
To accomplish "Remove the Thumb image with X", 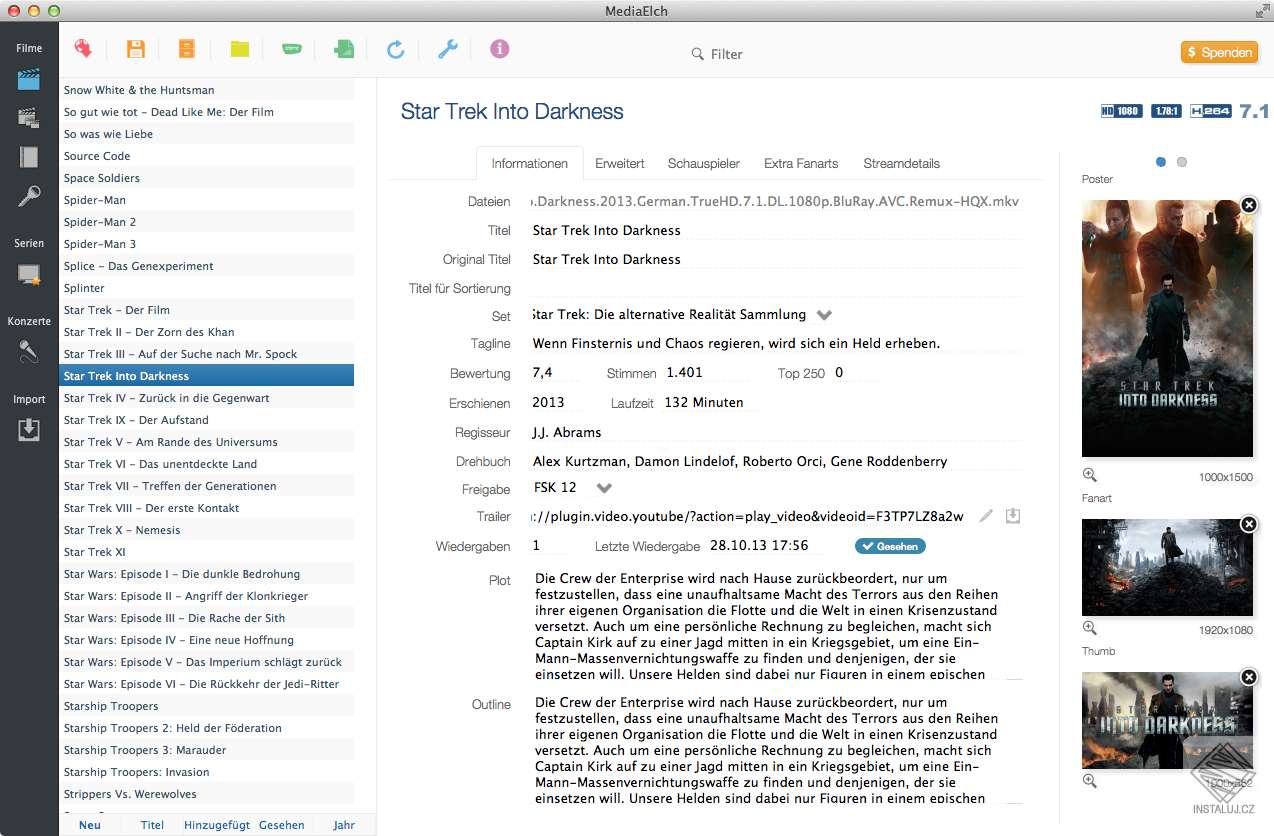I will click(x=1248, y=677).
